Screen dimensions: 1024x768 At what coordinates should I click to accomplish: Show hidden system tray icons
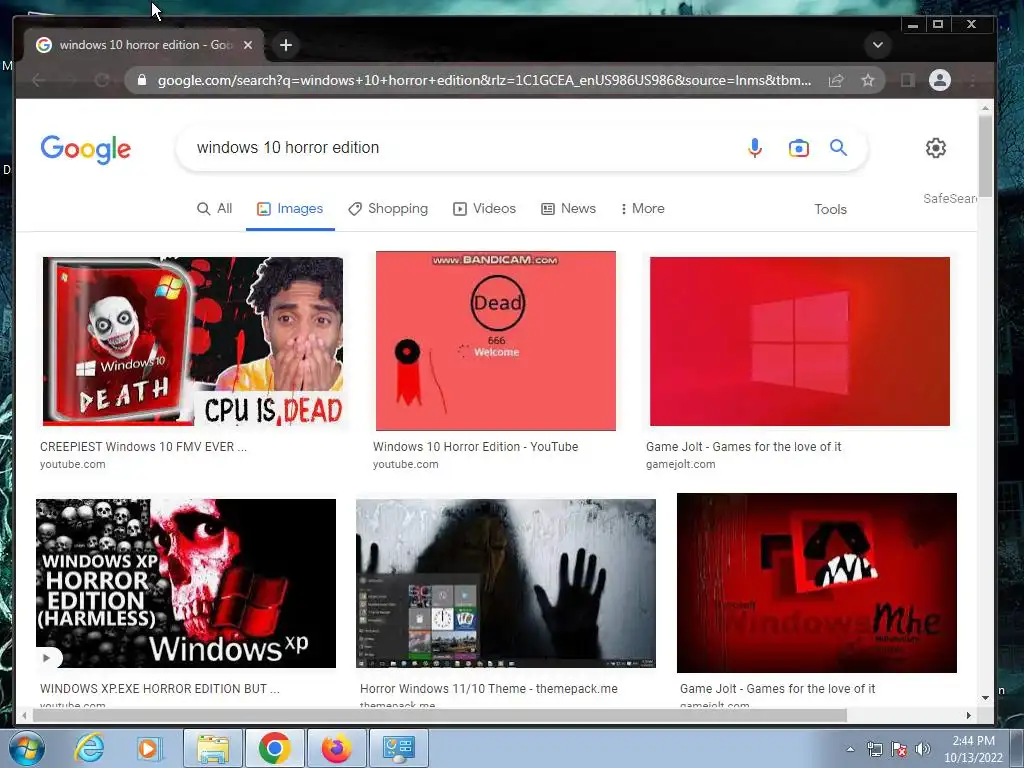850,749
